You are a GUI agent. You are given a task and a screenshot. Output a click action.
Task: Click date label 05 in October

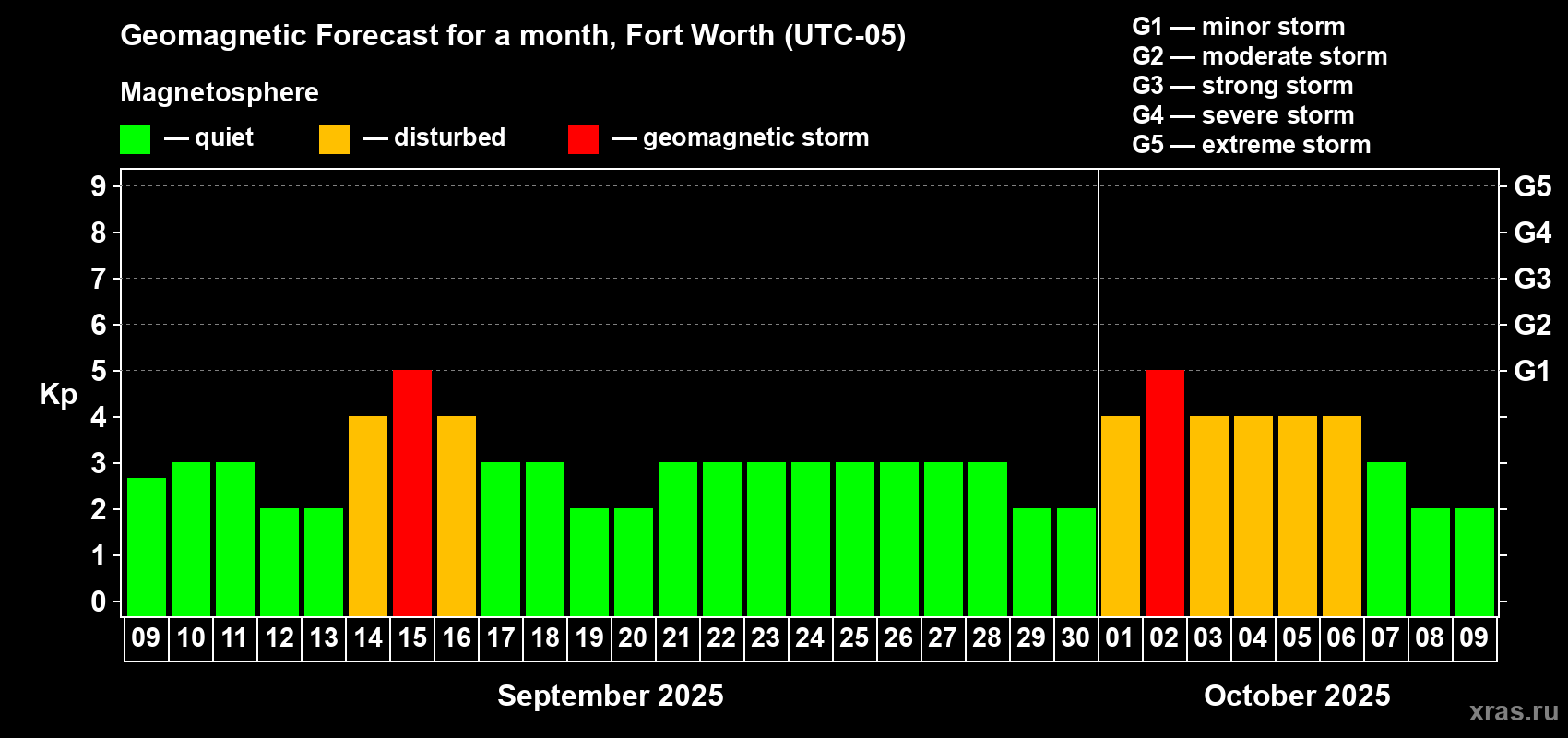pos(1297,637)
